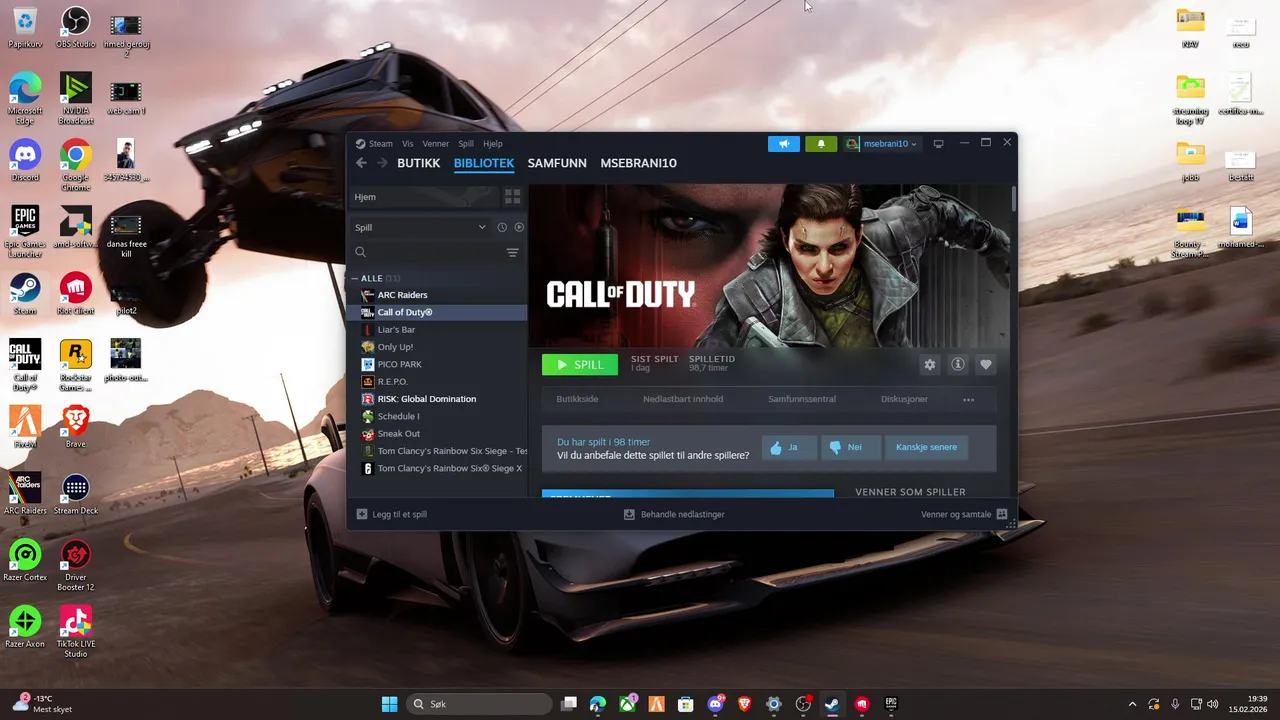
Task: Open Samfunnssentral link
Action: click(802, 399)
